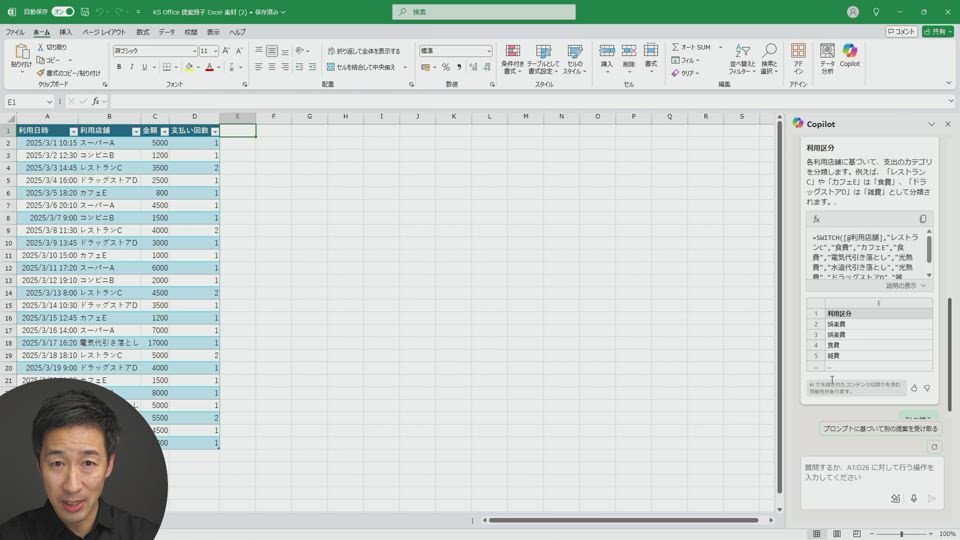Click the Share (共有) button
Viewport: 960px width, 540px height.
(937, 32)
